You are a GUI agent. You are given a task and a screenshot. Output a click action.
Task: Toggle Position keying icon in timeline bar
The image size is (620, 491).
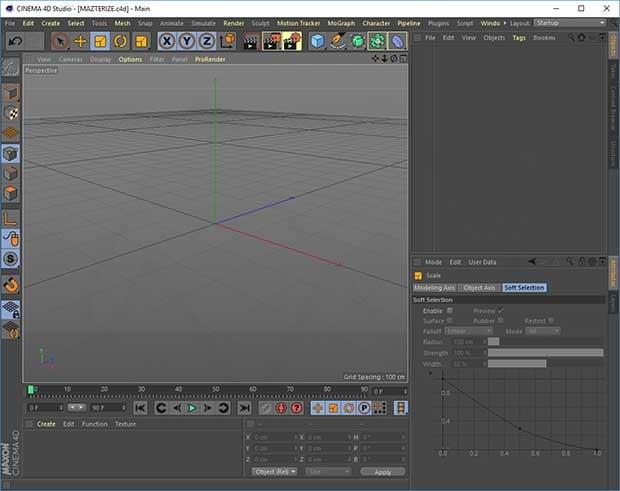tap(318, 408)
